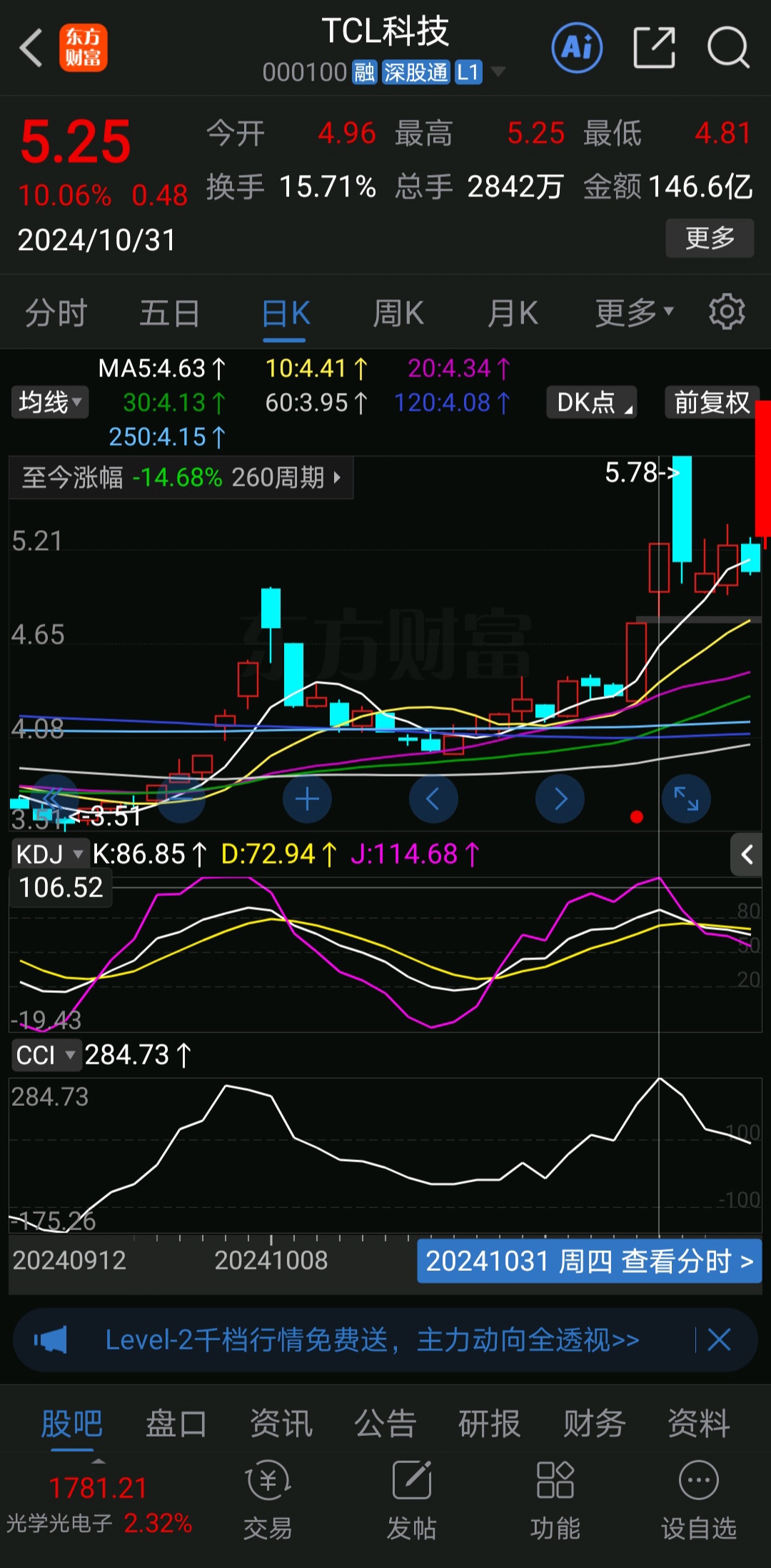The height and width of the screenshot is (1568, 771).
Task: Collapse indicator panel arrow beside KDJ
Action: coord(747,854)
